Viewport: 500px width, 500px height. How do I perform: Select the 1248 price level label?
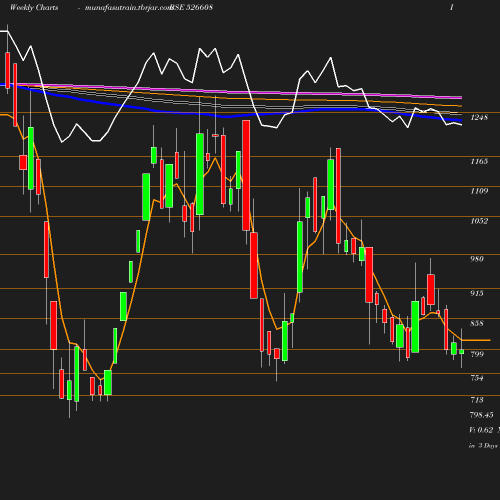pos(479,117)
